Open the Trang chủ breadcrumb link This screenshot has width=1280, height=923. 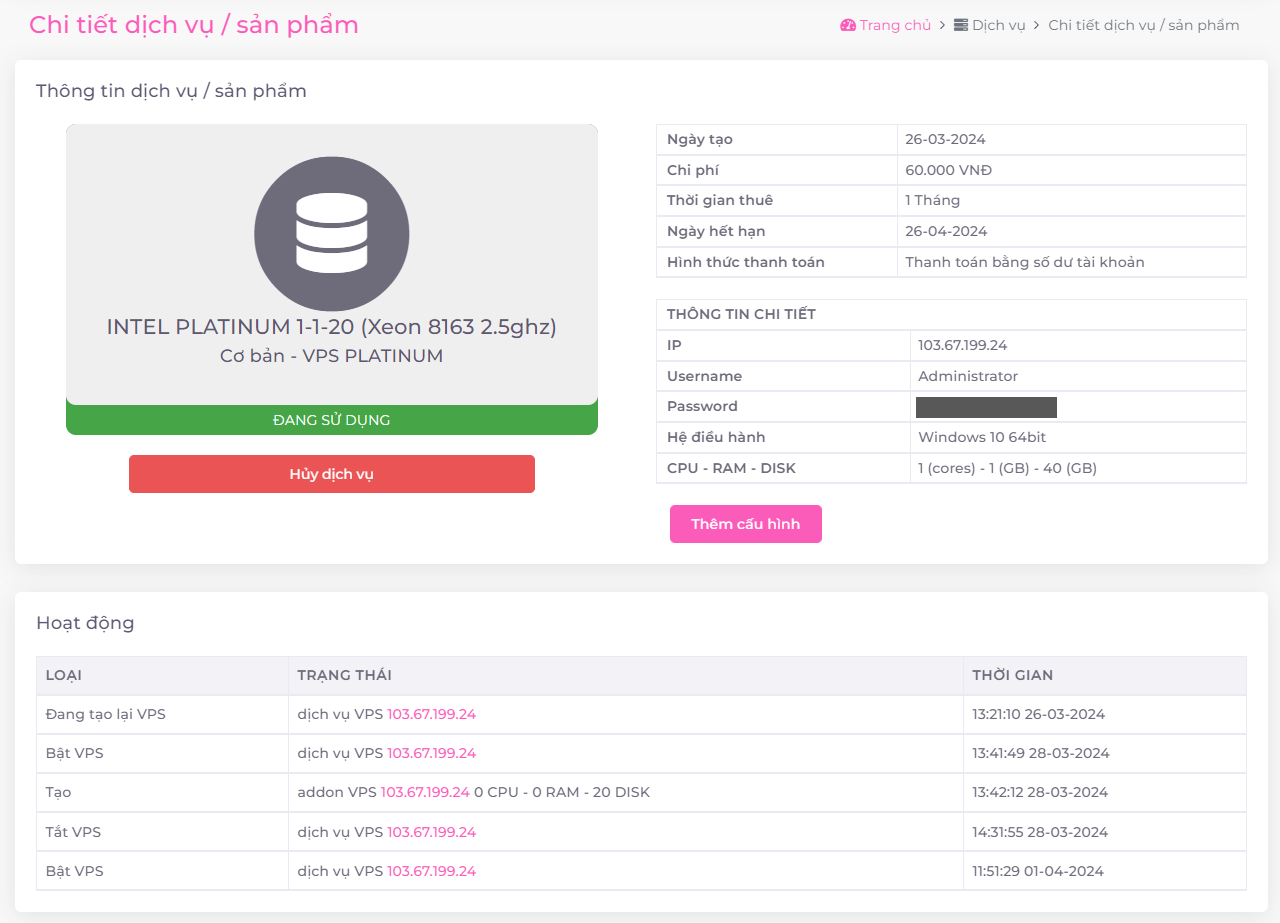click(894, 25)
